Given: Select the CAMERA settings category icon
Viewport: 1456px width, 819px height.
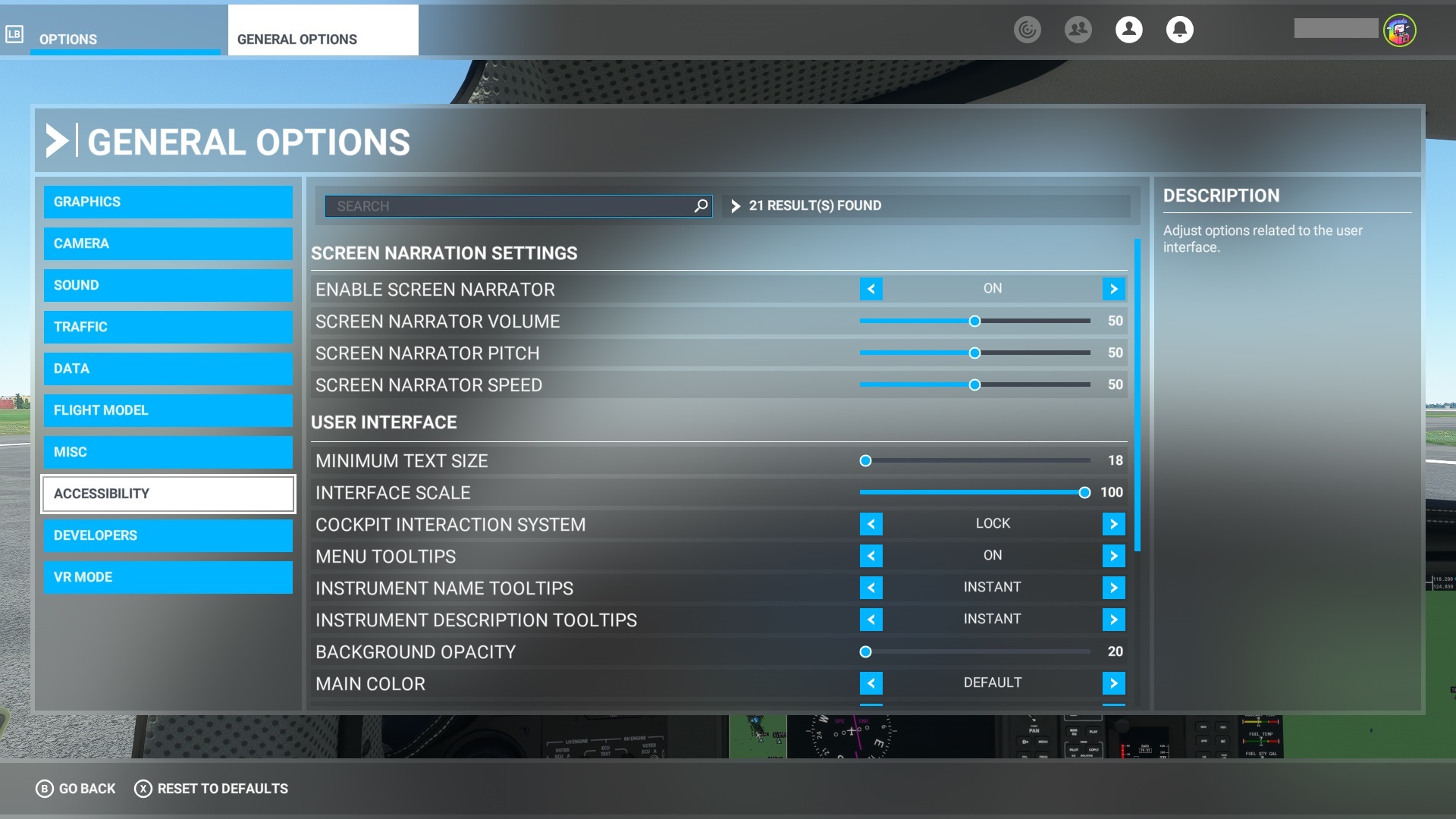Looking at the screenshot, I should pos(168,243).
